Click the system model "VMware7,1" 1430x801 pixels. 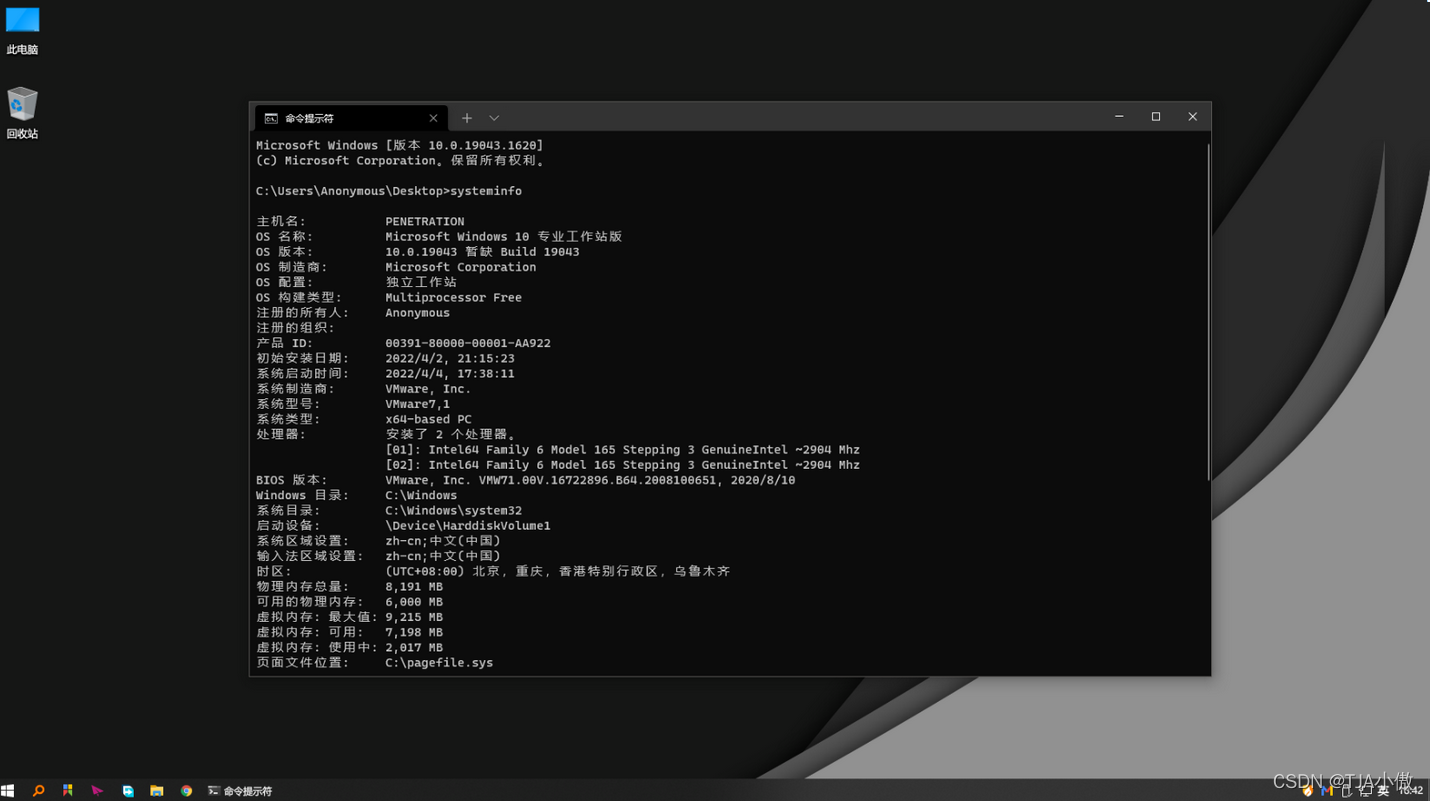click(418, 404)
